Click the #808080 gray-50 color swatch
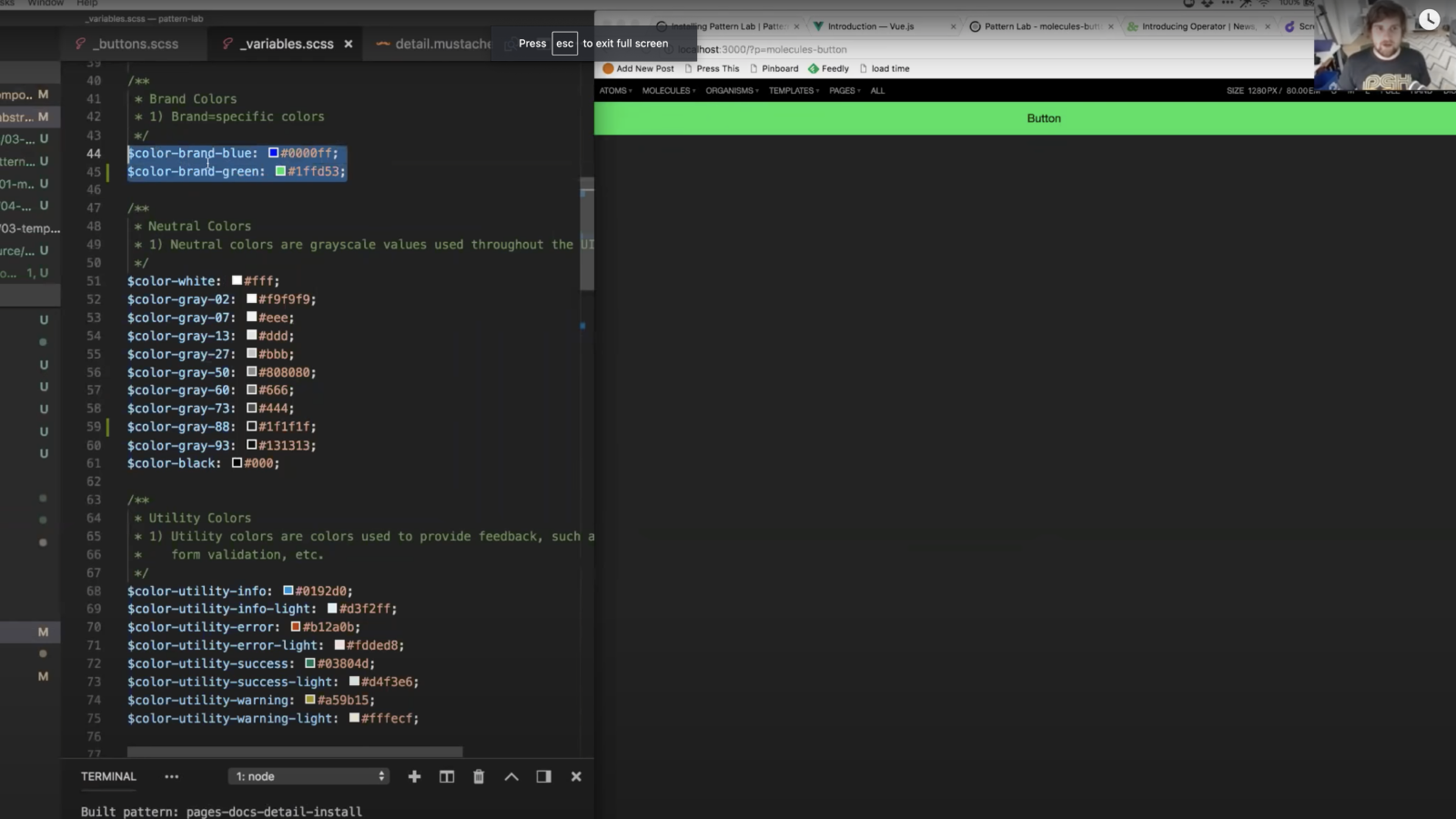Screen dimensions: 1456x819 point(251,372)
